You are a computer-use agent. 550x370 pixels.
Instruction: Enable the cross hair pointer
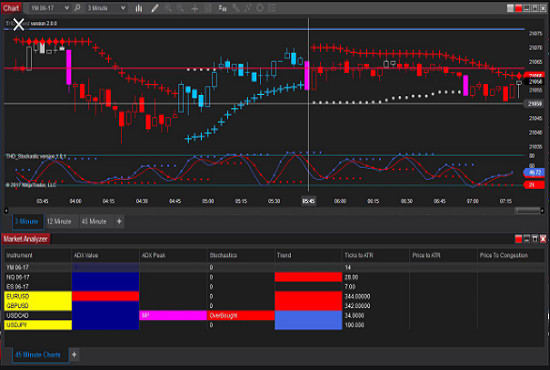pos(195,8)
